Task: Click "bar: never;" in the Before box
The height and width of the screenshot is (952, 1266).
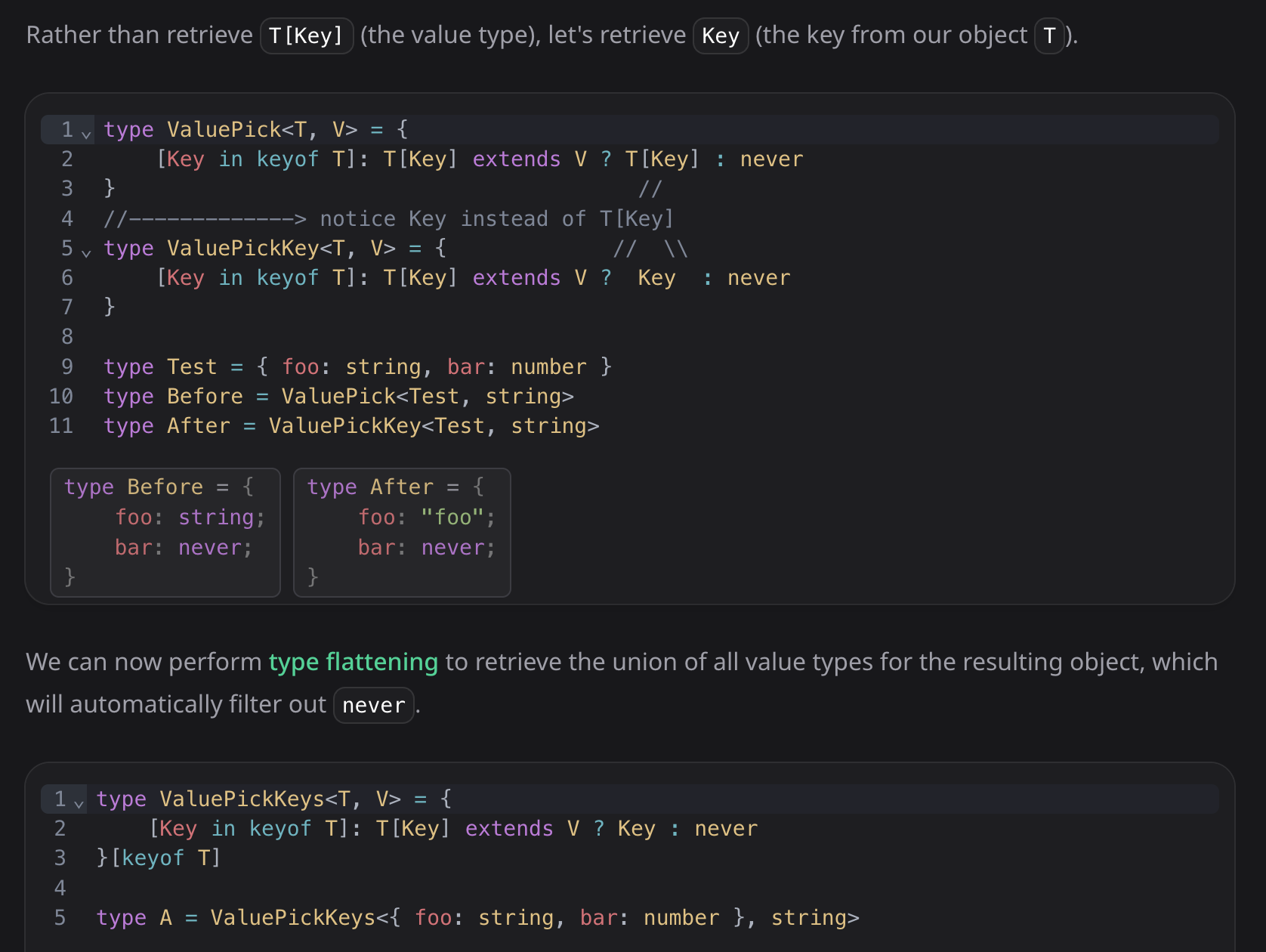Action: point(184,548)
